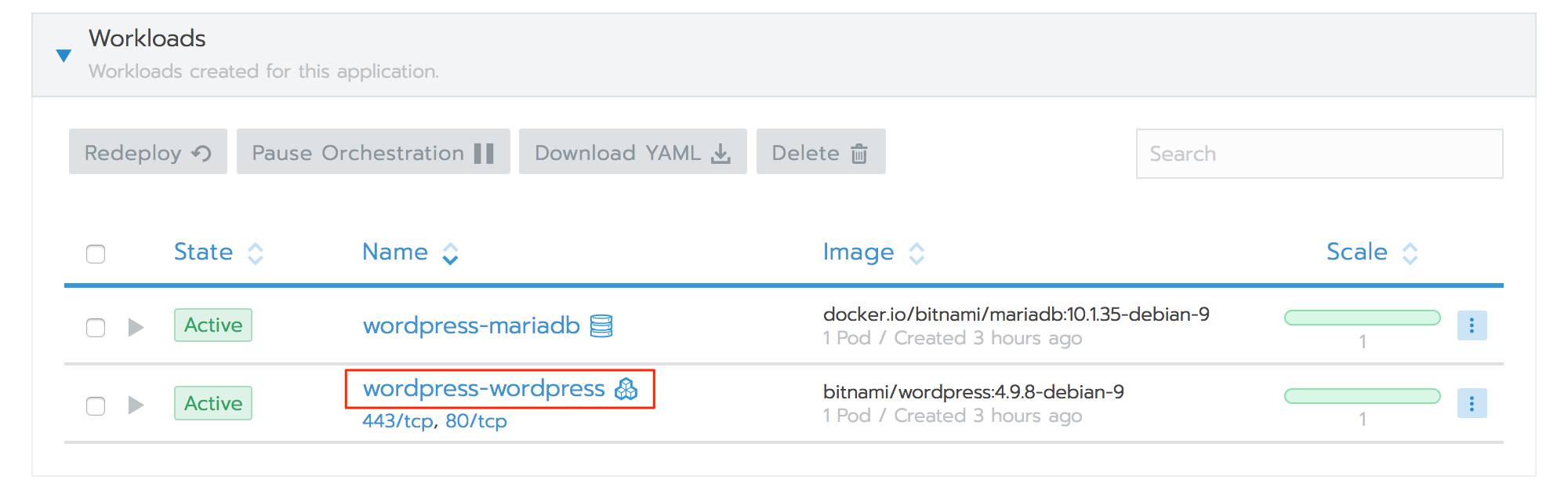The image size is (1568, 487).
Task: Check the checkbox for wordpress-mariadb row
Action: click(97, 325)
